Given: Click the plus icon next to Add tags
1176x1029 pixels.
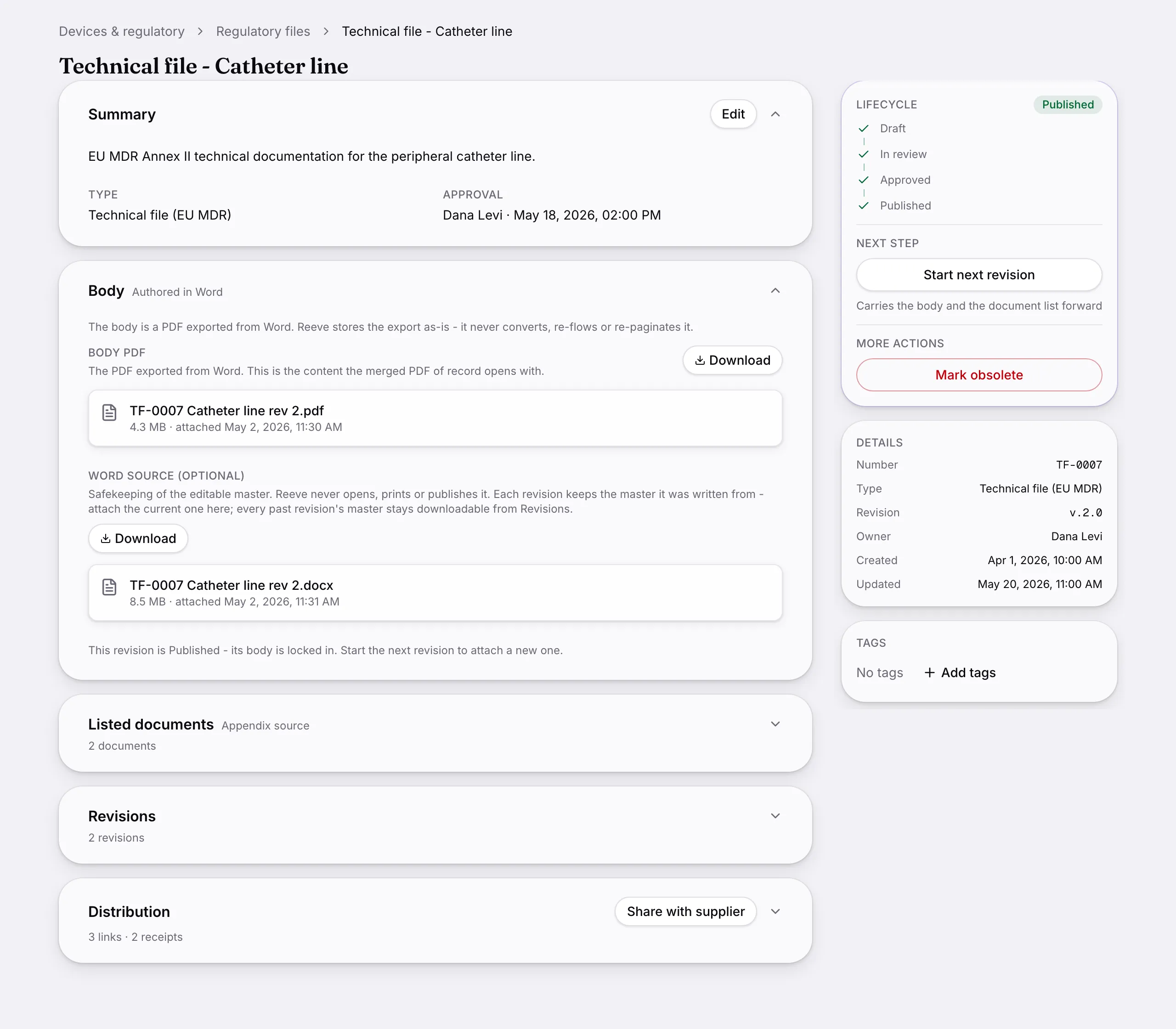Looking at the screenshot, I should pos(929,673).
